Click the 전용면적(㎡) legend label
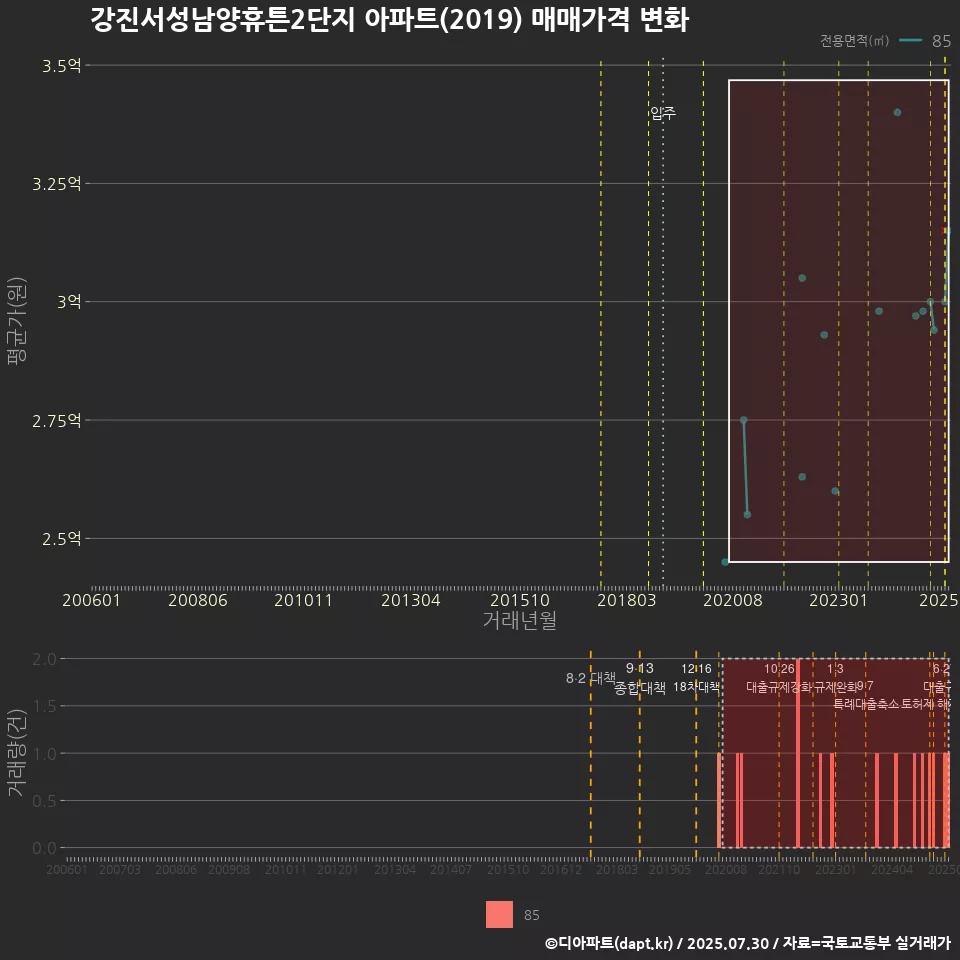 tap(854, 40)
